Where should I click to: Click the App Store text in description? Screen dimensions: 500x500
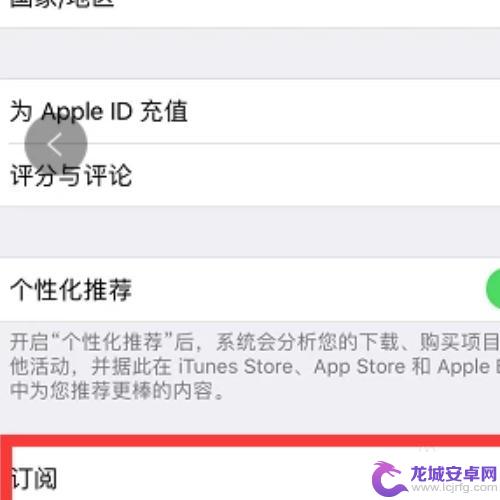360,367
